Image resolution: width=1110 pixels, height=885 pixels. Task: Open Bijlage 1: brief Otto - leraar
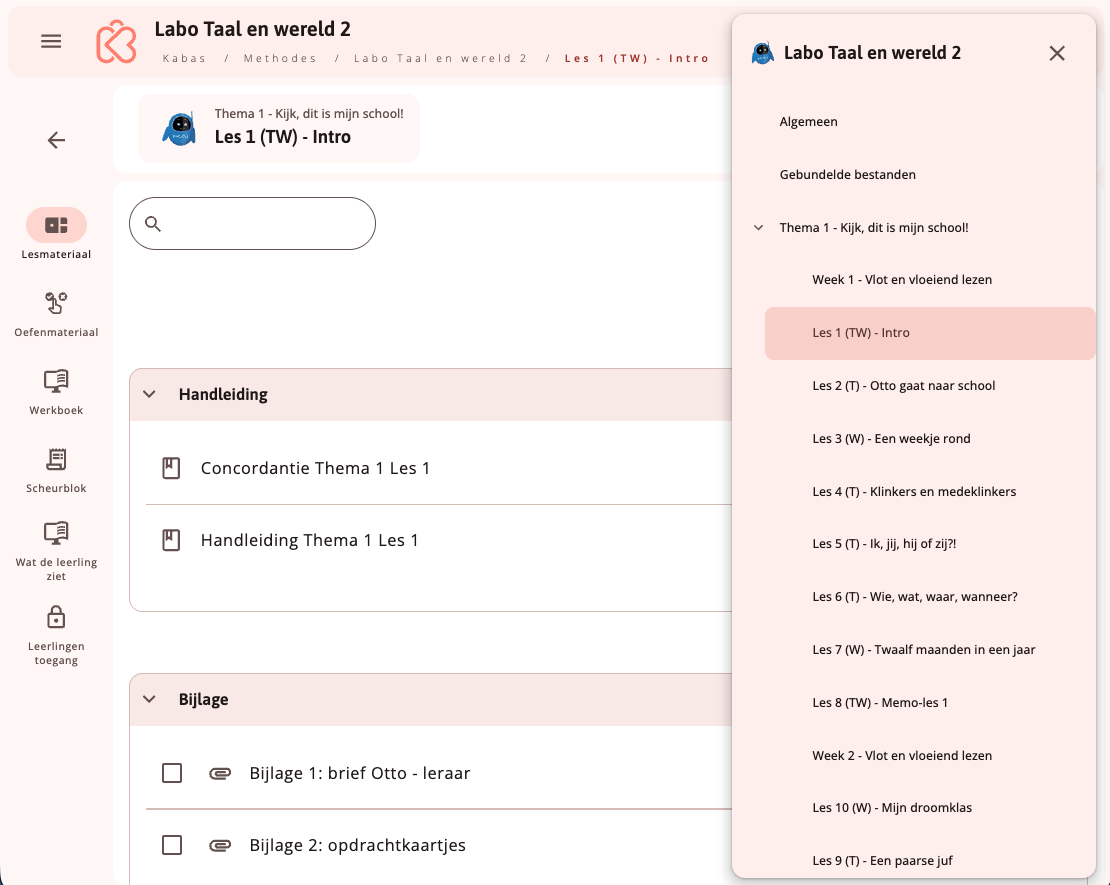tap(360, 773)
